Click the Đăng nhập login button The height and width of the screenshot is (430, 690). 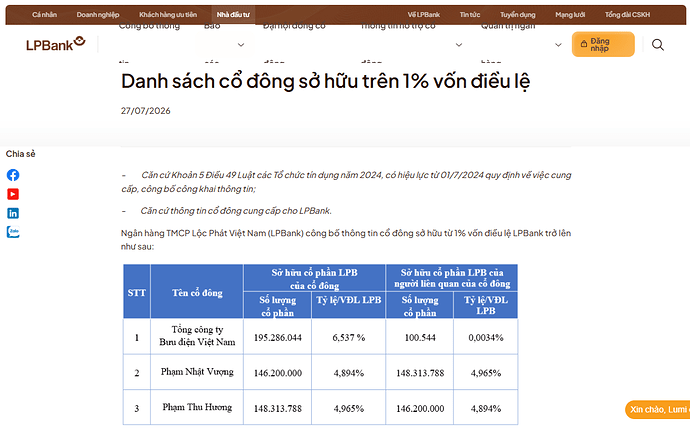[603, 44]
